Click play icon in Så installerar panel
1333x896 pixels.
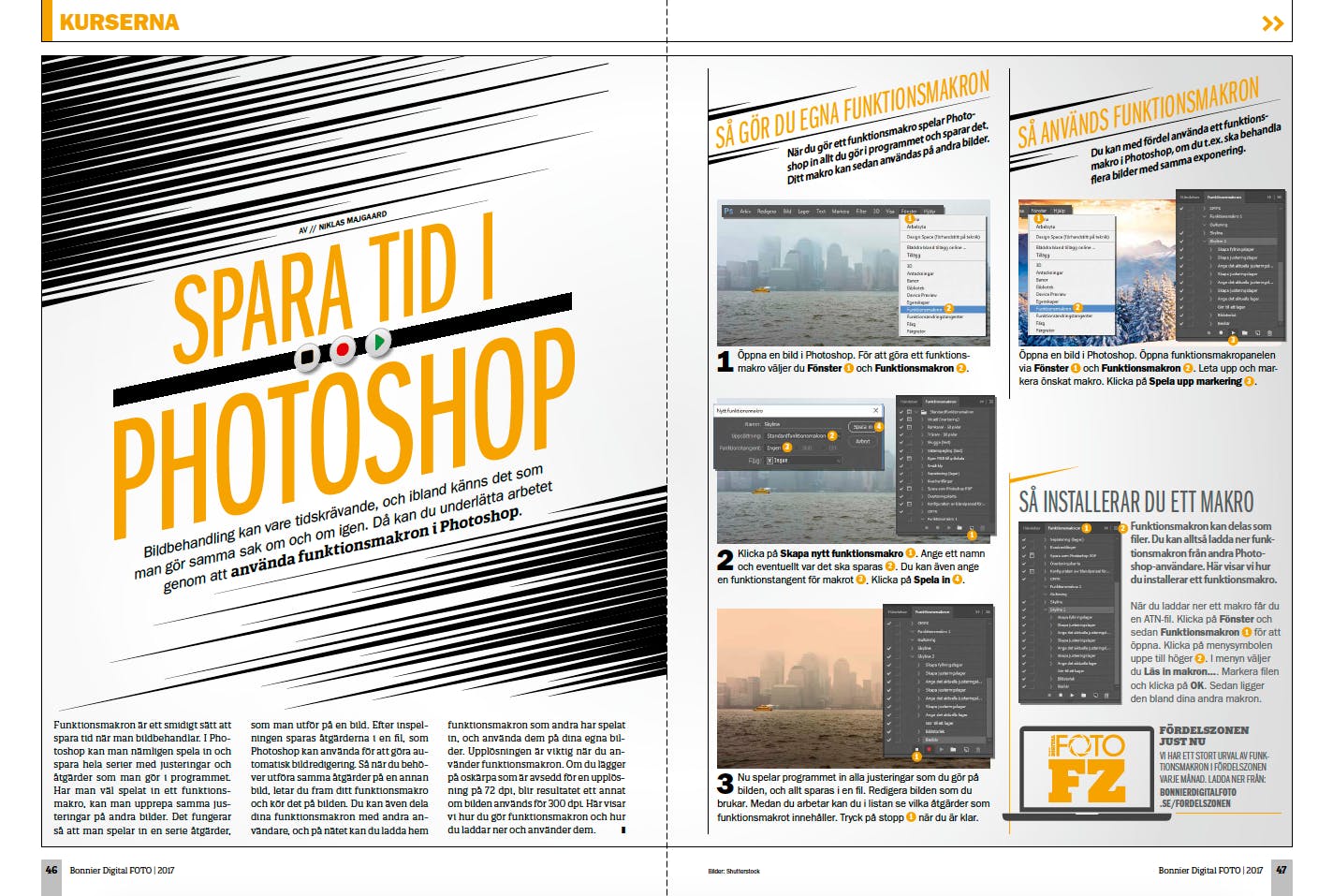(x=1073, y=696)
